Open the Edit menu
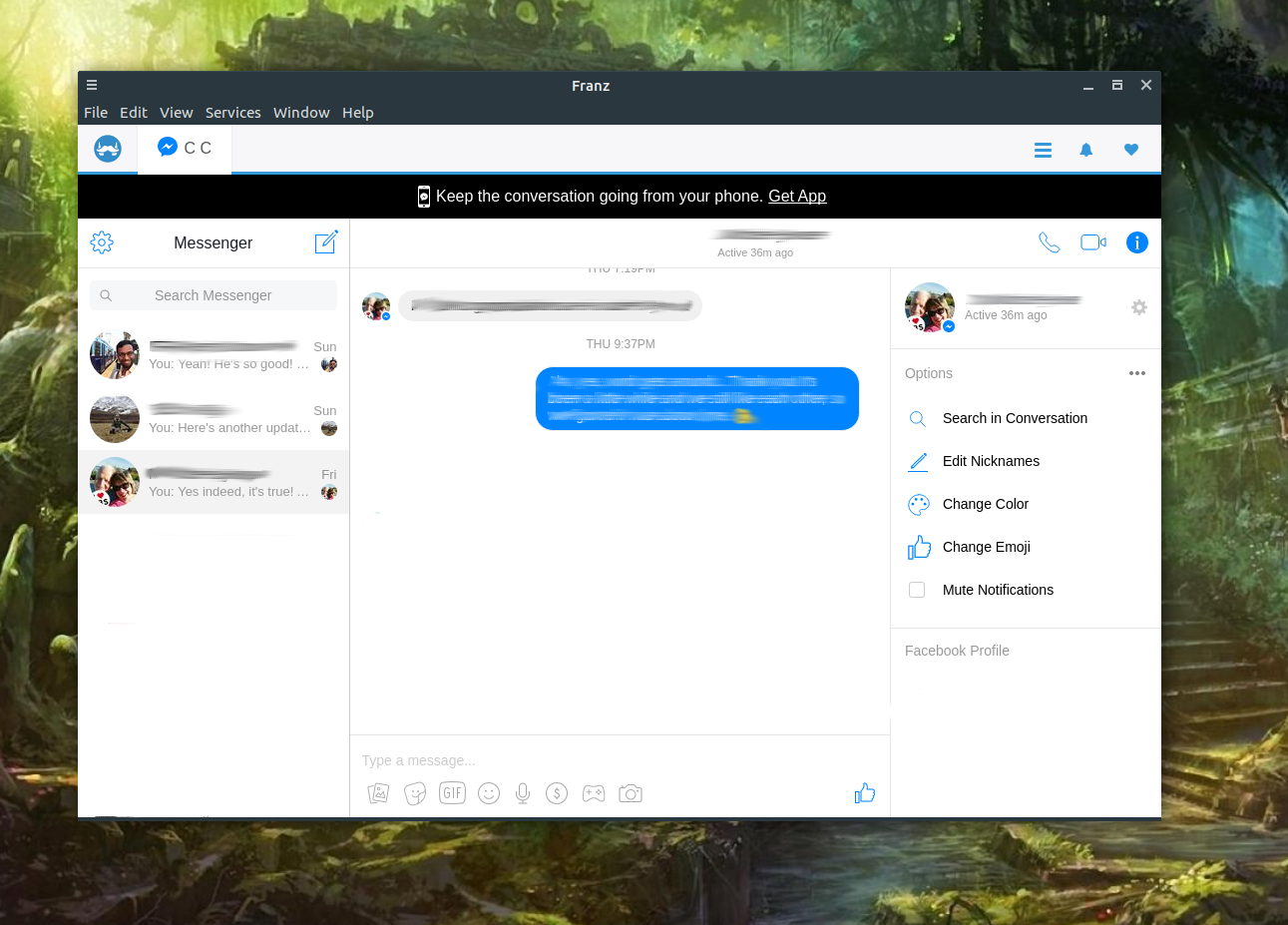Viewport: 1288px width, 925px height. coord(134,113)
